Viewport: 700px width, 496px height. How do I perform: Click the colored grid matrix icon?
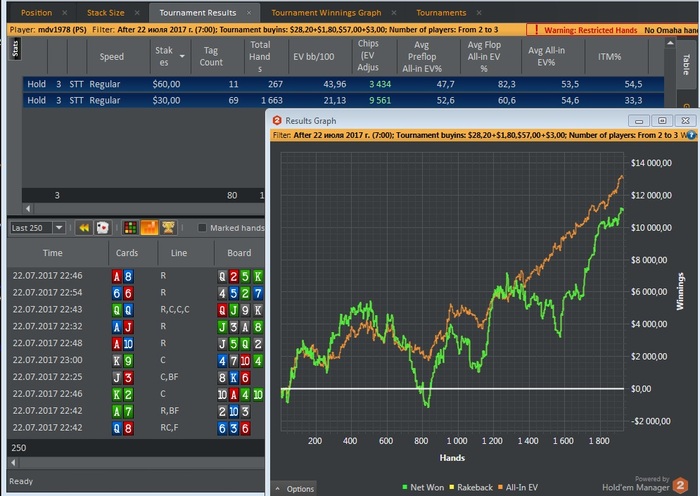(130, 228)
